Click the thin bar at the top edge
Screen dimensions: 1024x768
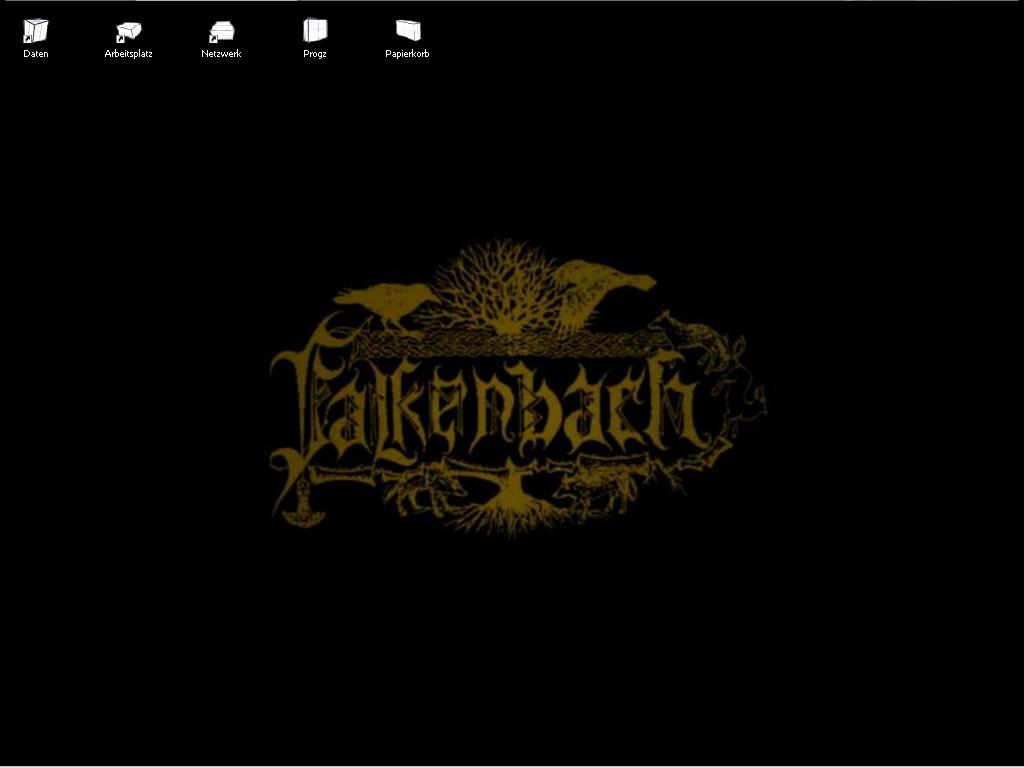512,1
